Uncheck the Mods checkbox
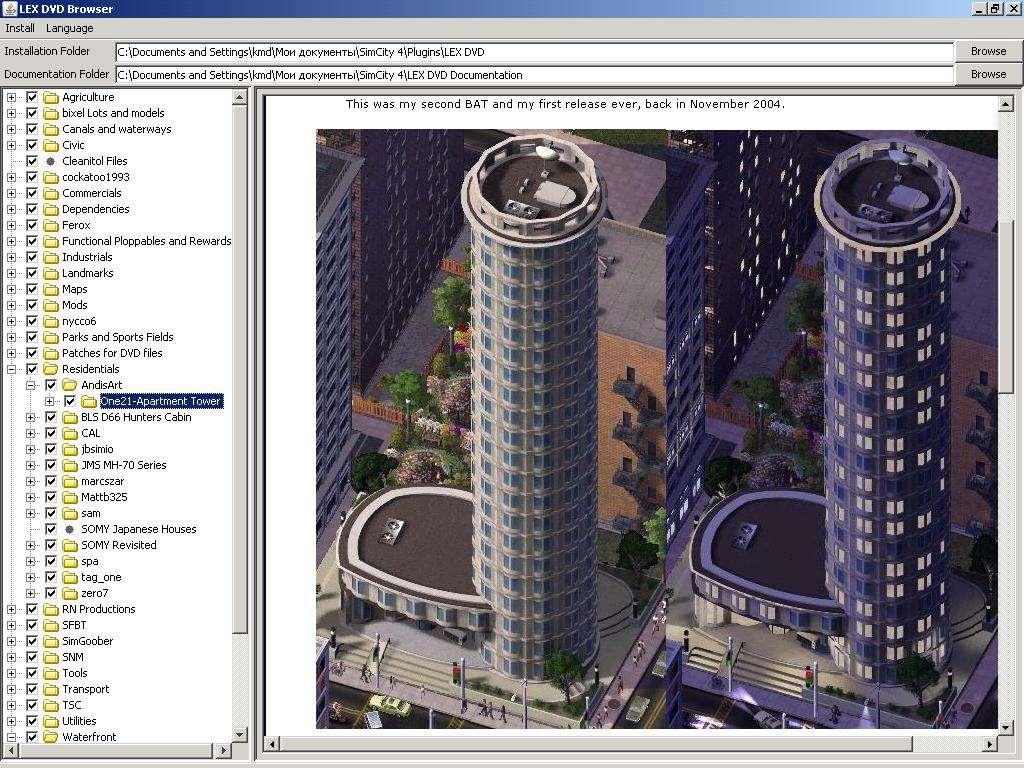Image resolution: width=1024 pixels, height=768 pixels. pyautogui.click(x=31, y=305)
